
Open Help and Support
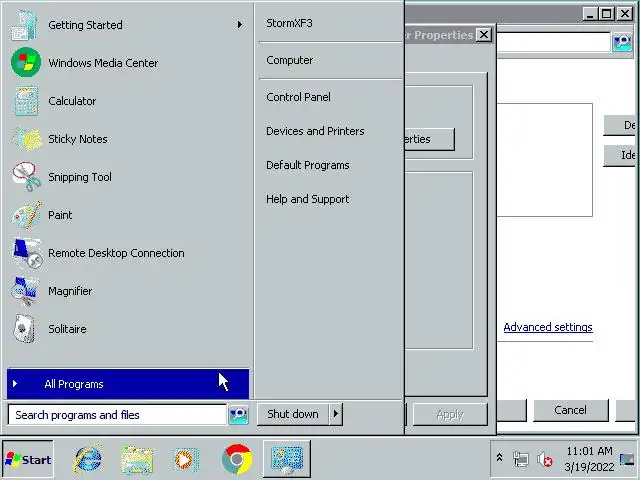(308, 199)
